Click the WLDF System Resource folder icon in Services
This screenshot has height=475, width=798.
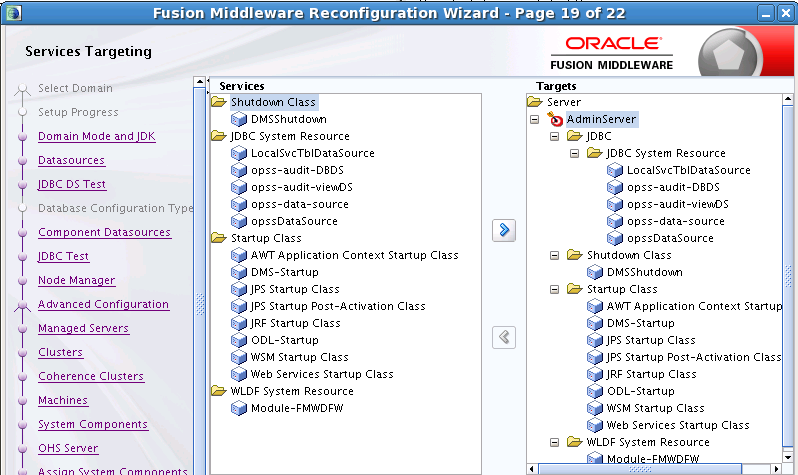pyautogui.click(x=219, y=391)
